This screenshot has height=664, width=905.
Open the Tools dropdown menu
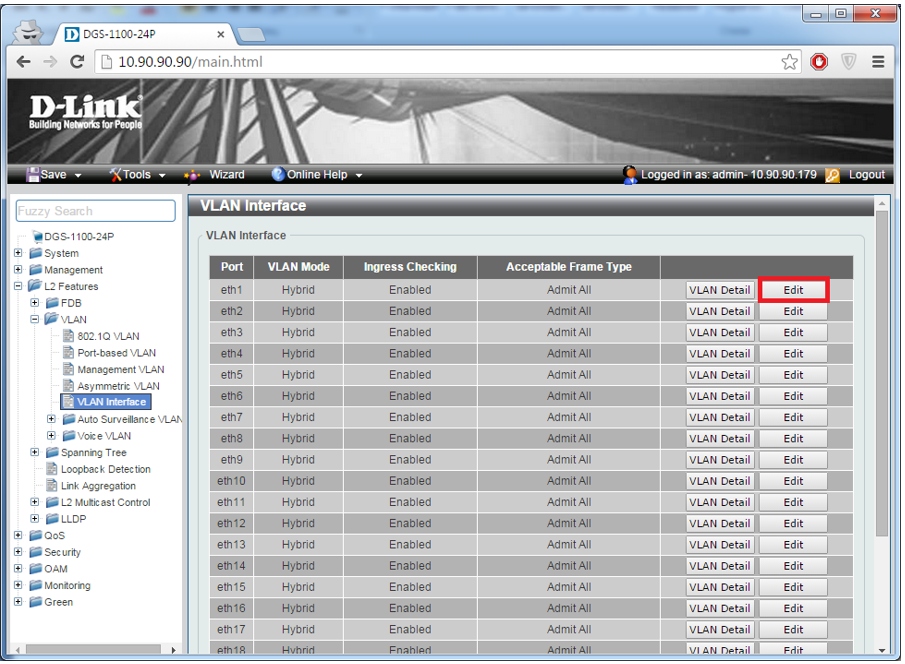137,175
